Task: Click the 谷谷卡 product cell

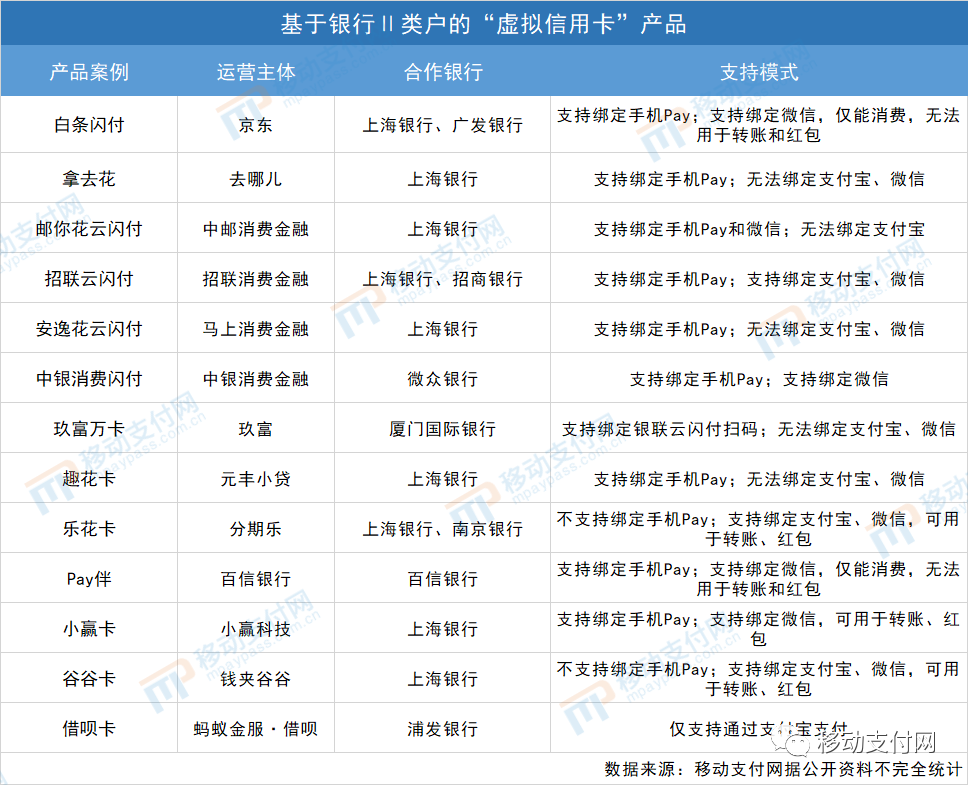Action: [x=89, y=679]
